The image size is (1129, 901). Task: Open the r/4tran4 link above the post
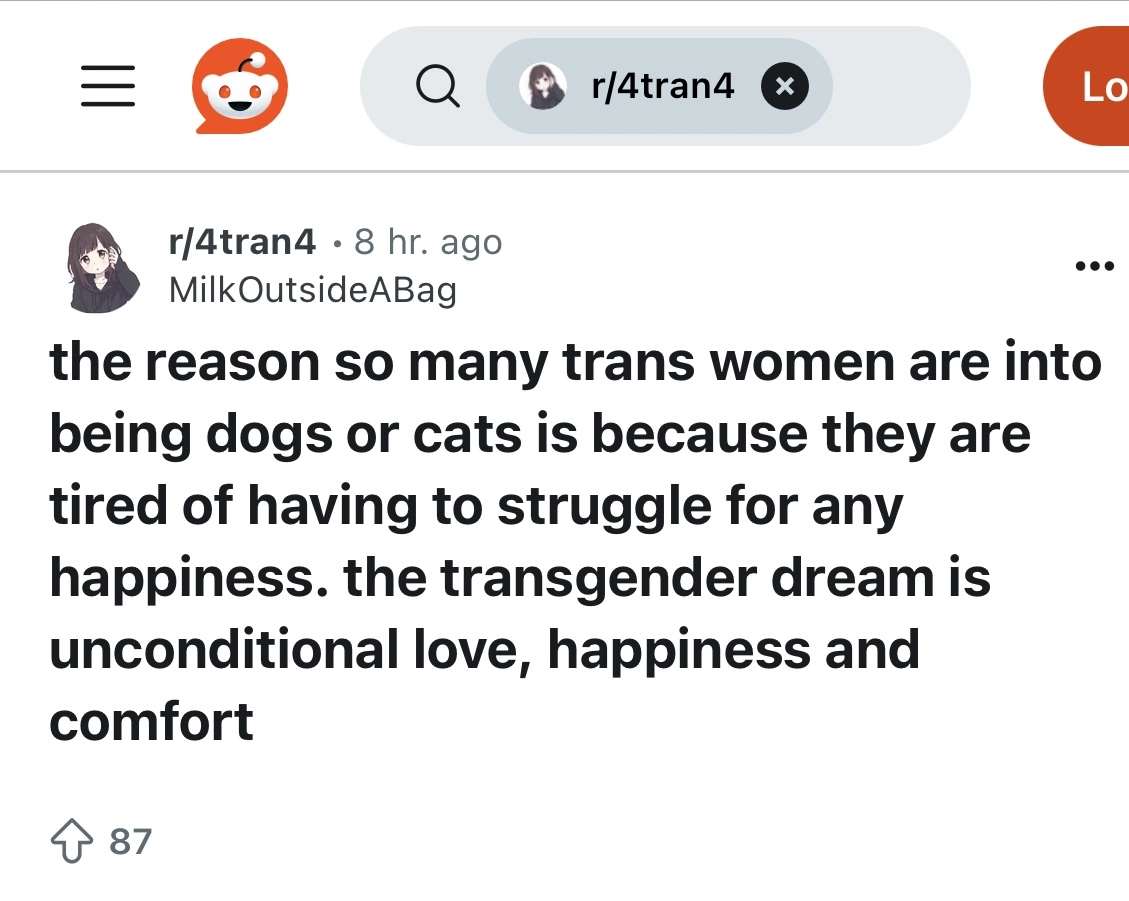[242, 241]
